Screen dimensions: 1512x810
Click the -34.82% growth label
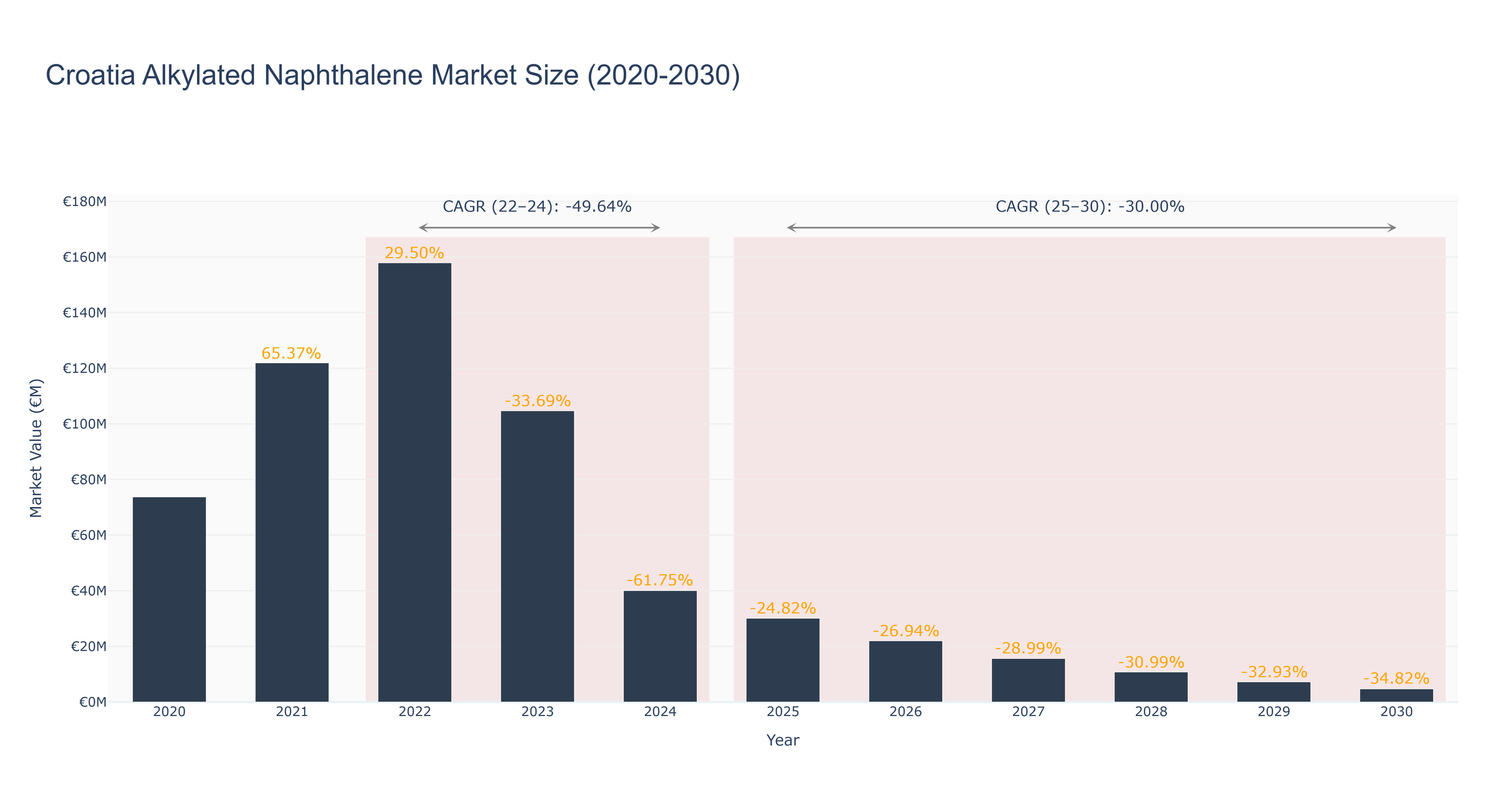pos(1396,679)
